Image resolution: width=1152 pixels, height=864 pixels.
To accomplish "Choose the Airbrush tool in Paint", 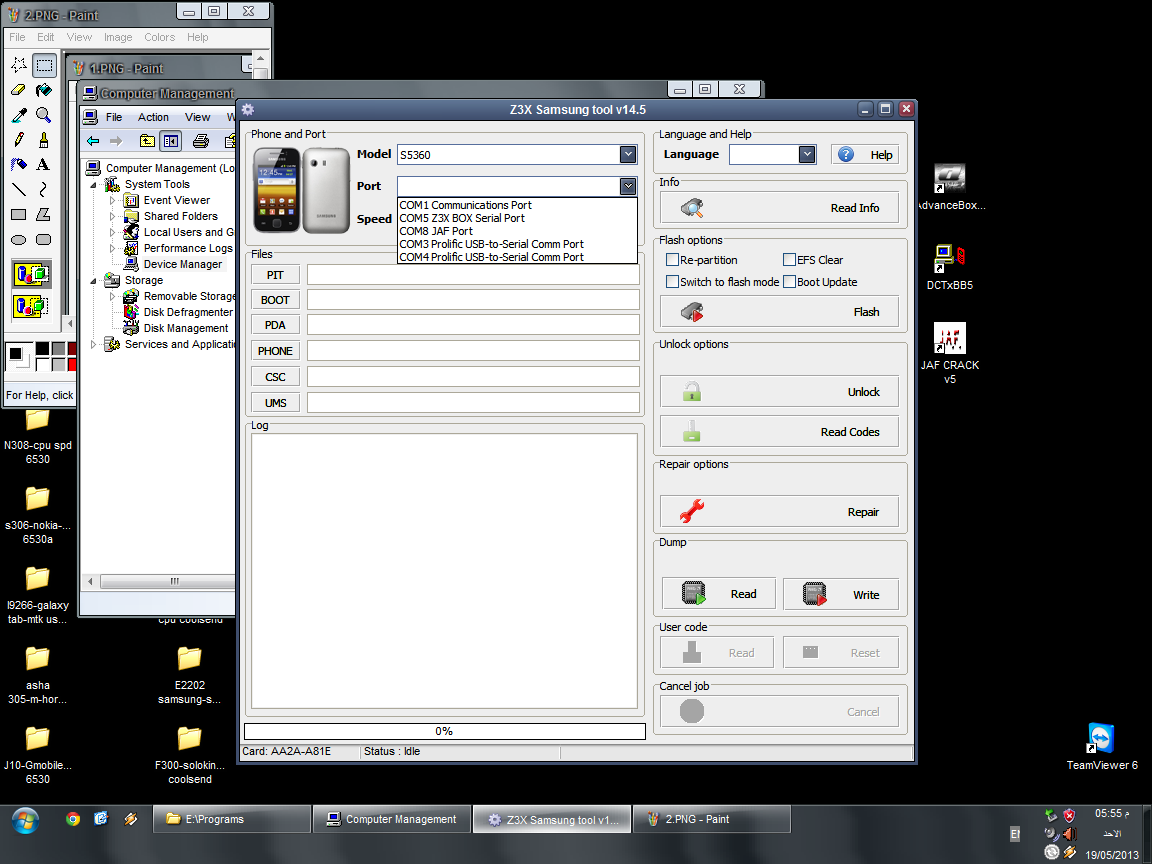I will tap(19, 165).
